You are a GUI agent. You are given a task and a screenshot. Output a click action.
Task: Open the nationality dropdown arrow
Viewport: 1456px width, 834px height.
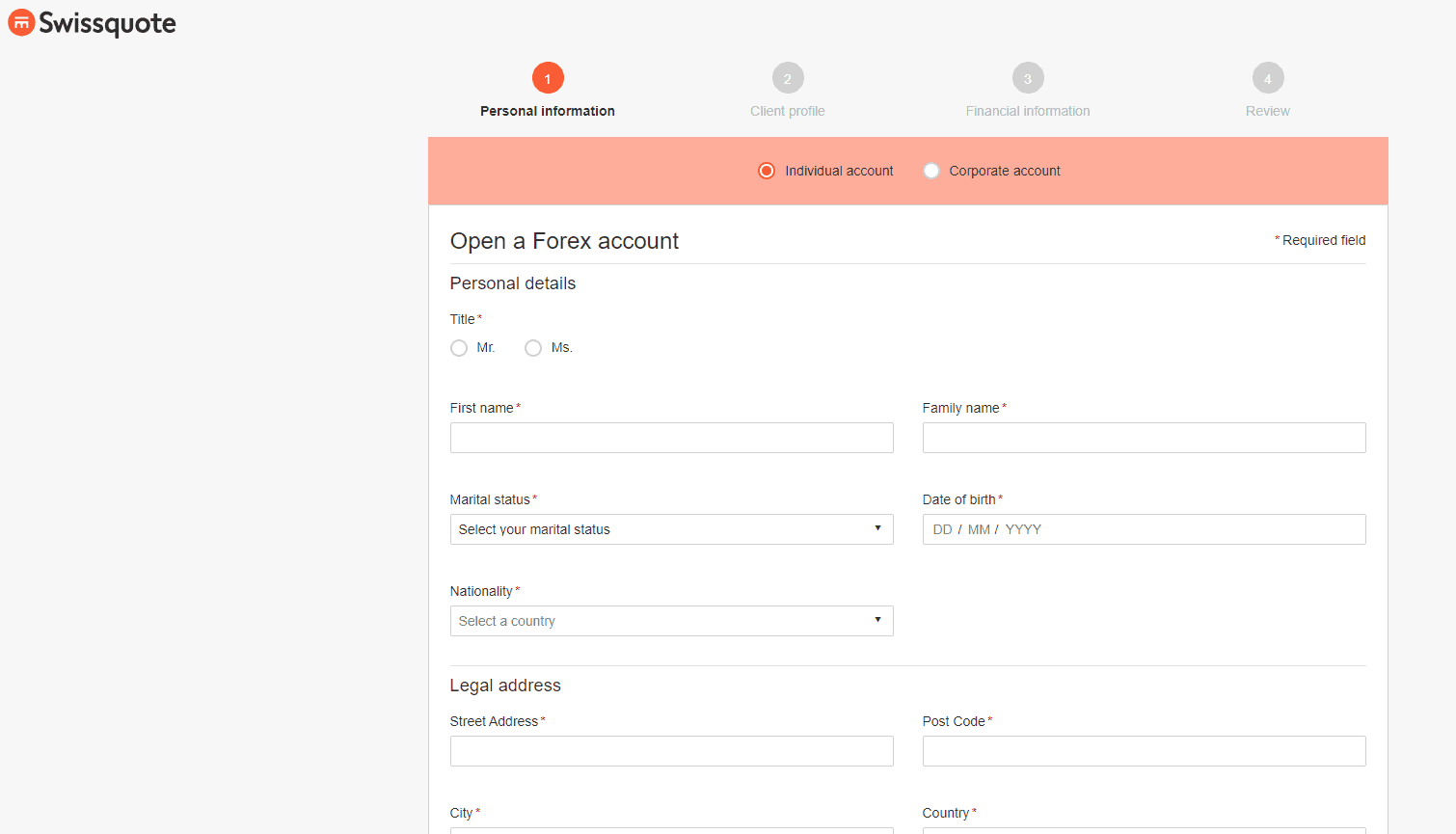877,621
